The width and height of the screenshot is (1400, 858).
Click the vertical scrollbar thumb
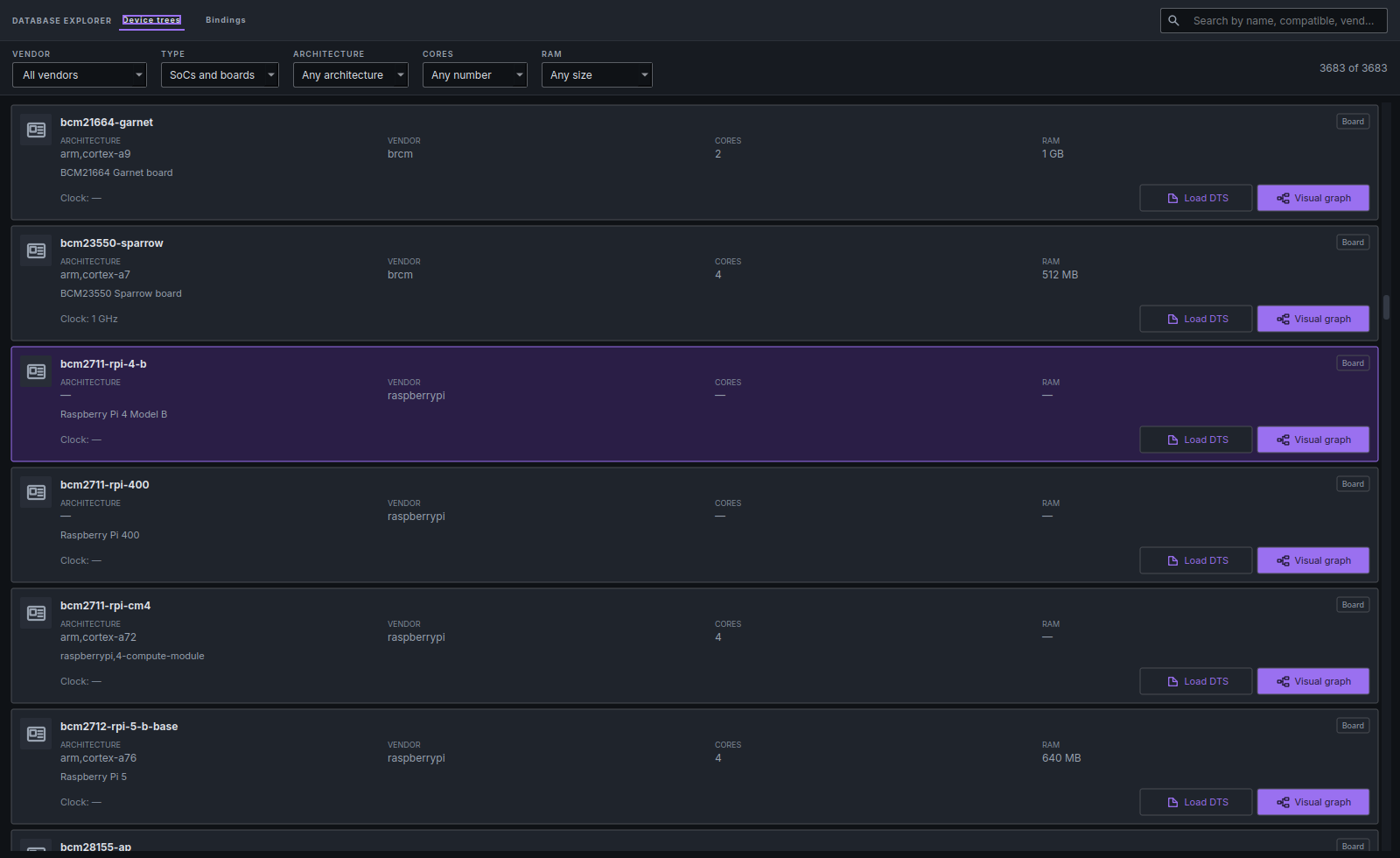point(1386,307)
